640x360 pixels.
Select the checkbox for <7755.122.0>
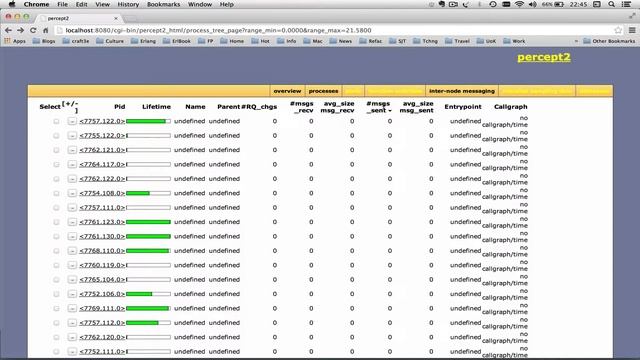[56, 136]
